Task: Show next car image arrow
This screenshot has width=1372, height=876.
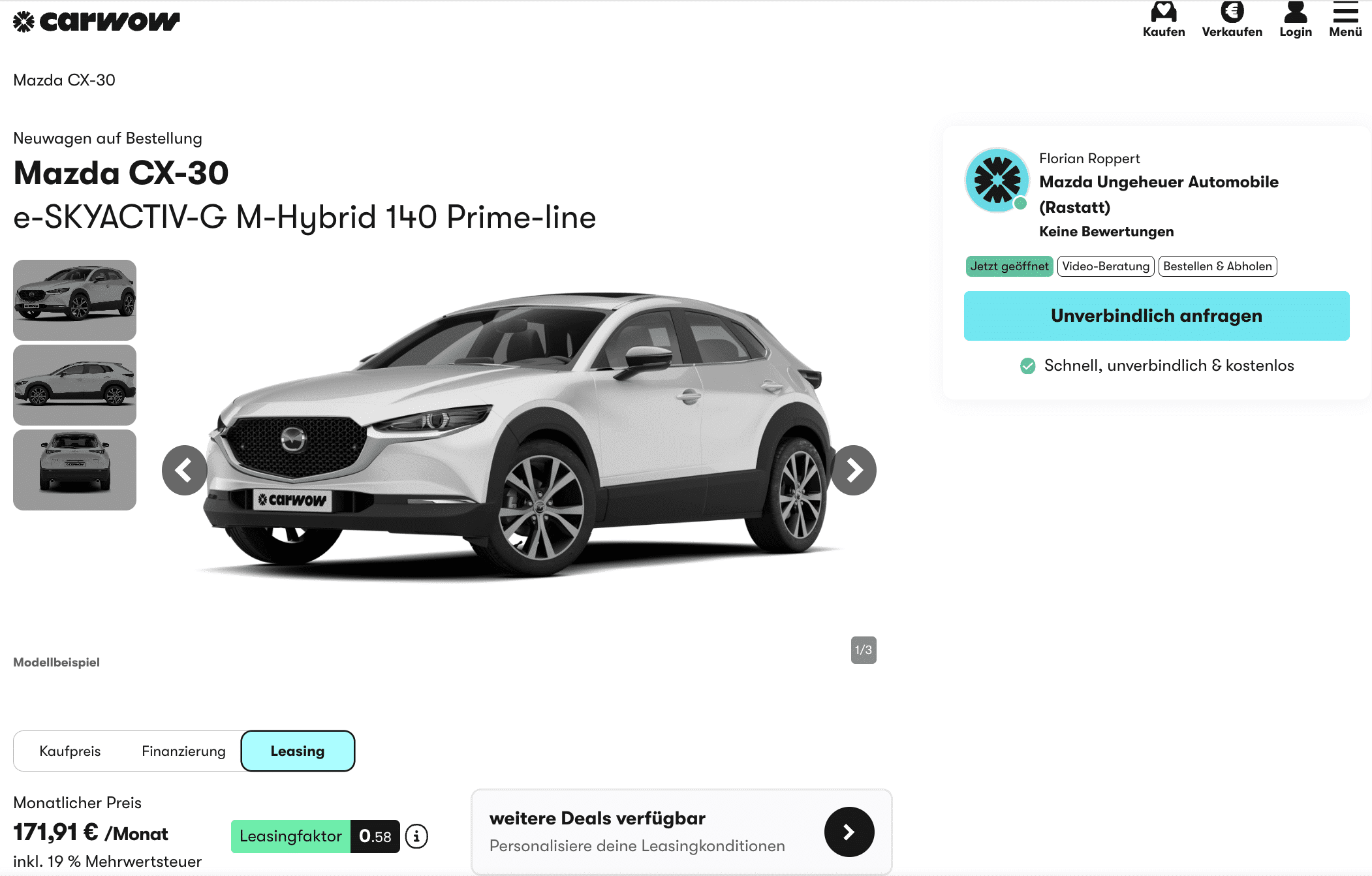Action: [x=854, y=470]
